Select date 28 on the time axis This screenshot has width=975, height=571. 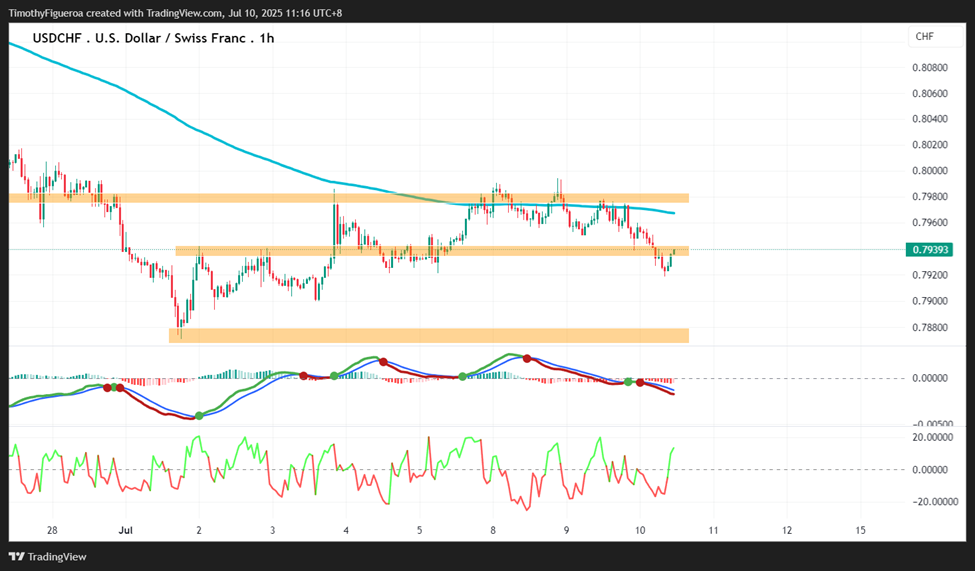click(x=52, y=531)
